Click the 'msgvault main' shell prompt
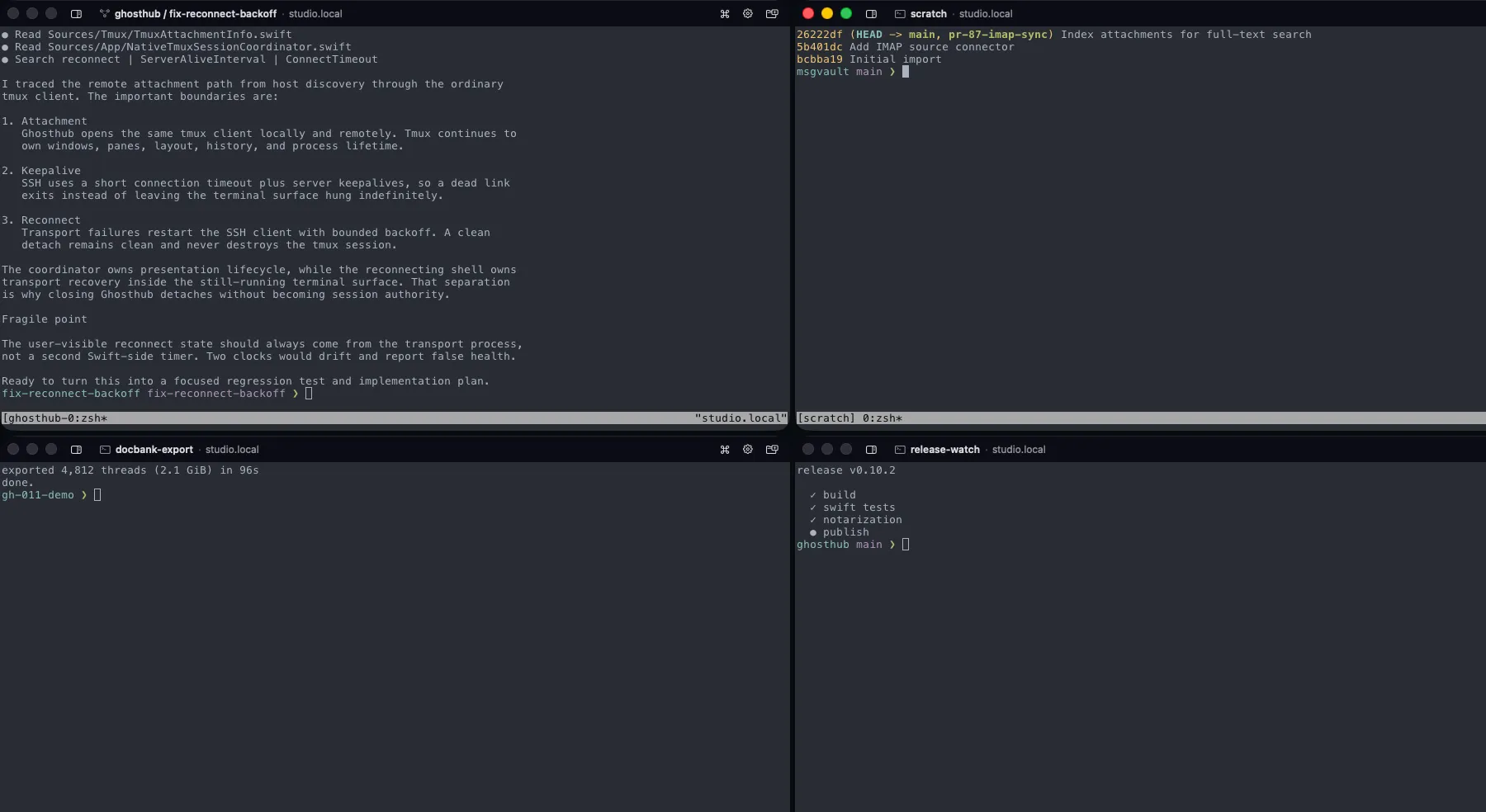The height and width of the screenshot is (812, 1486). [846, 72]
